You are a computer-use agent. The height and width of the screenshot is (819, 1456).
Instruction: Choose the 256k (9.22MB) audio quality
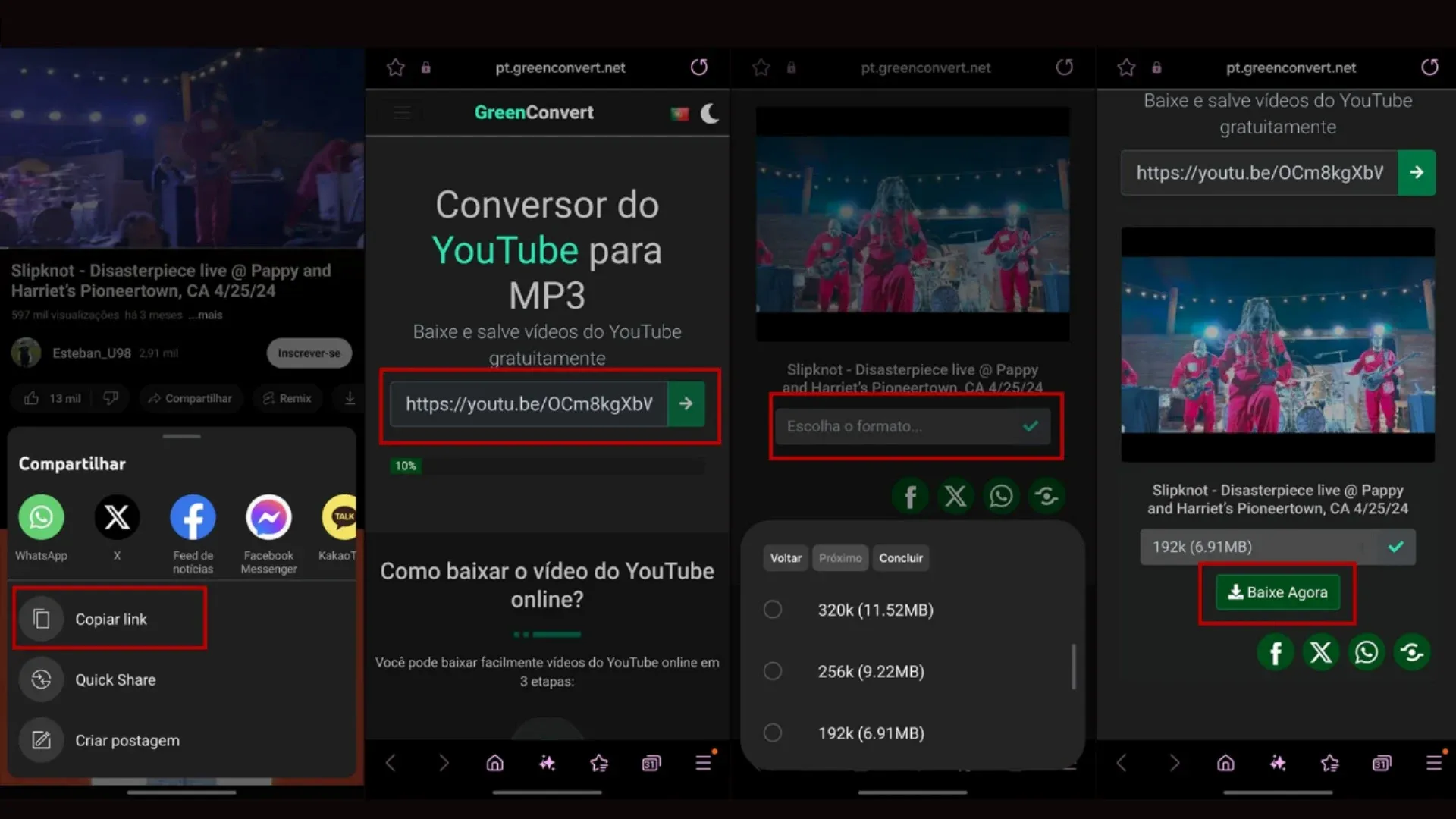click(x=773, y=670)
